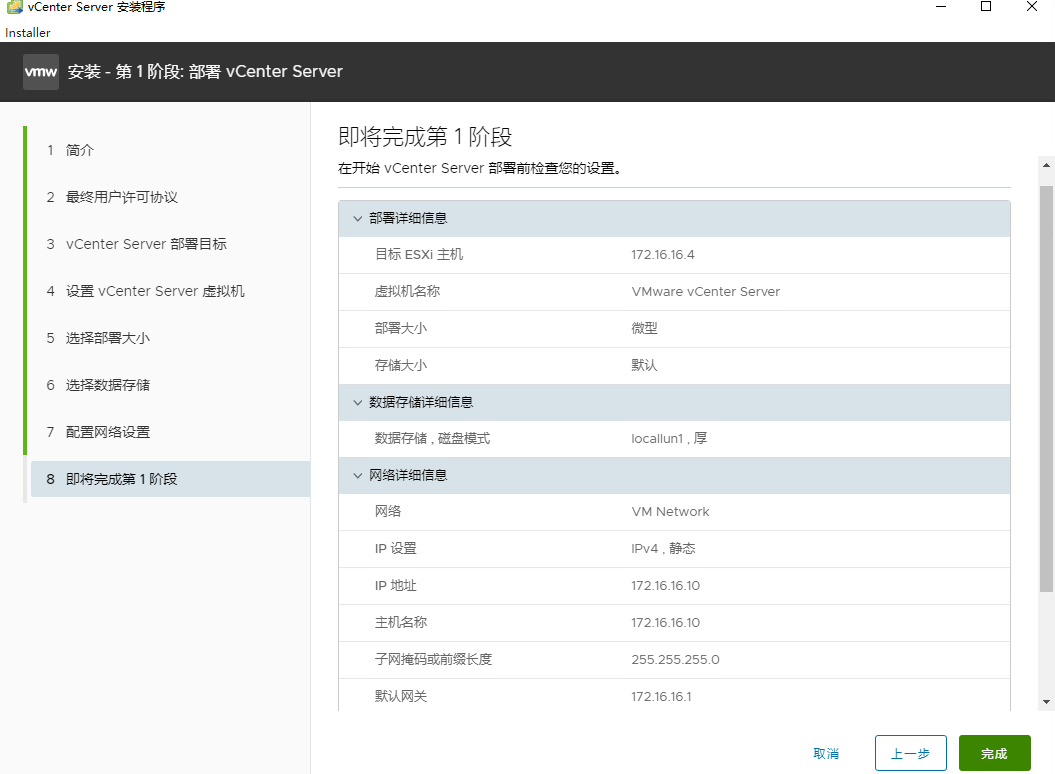The width and height of the screenshot is (1055, 774).
Task: Click the 微型 deployment size value
Action: click(644, 328)
